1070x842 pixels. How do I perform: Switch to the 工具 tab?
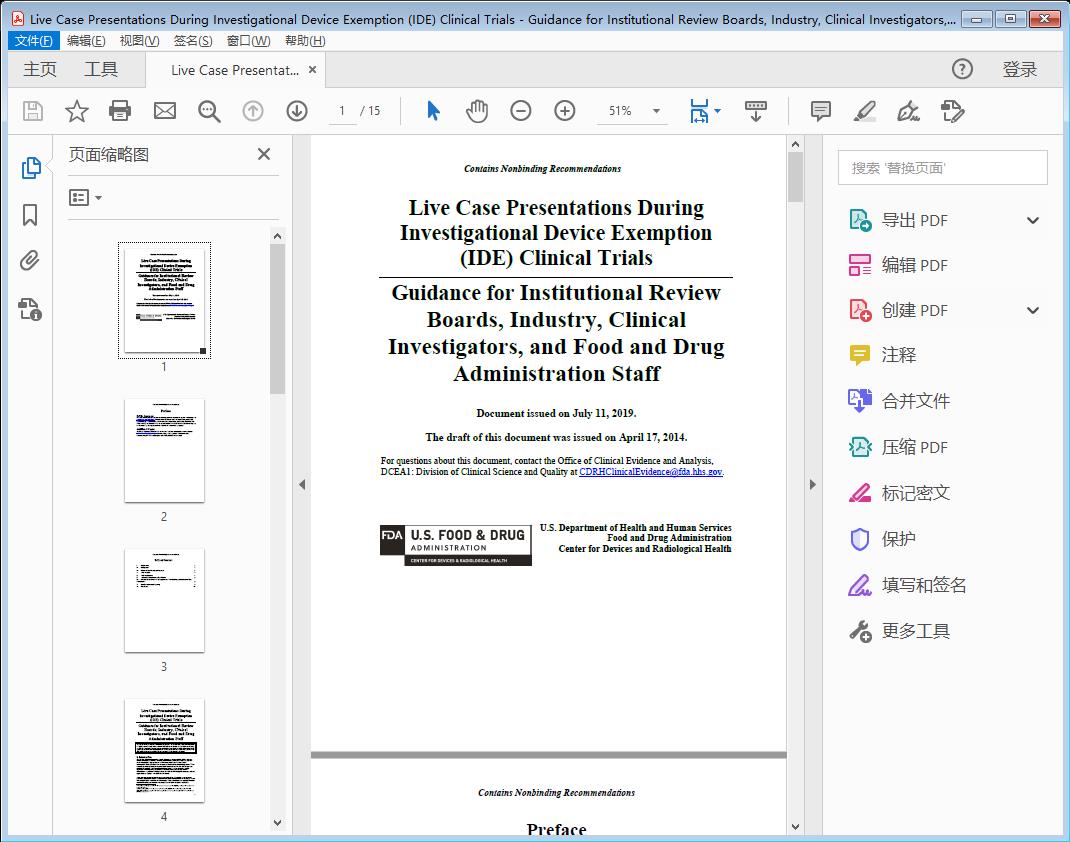(99, 69)
